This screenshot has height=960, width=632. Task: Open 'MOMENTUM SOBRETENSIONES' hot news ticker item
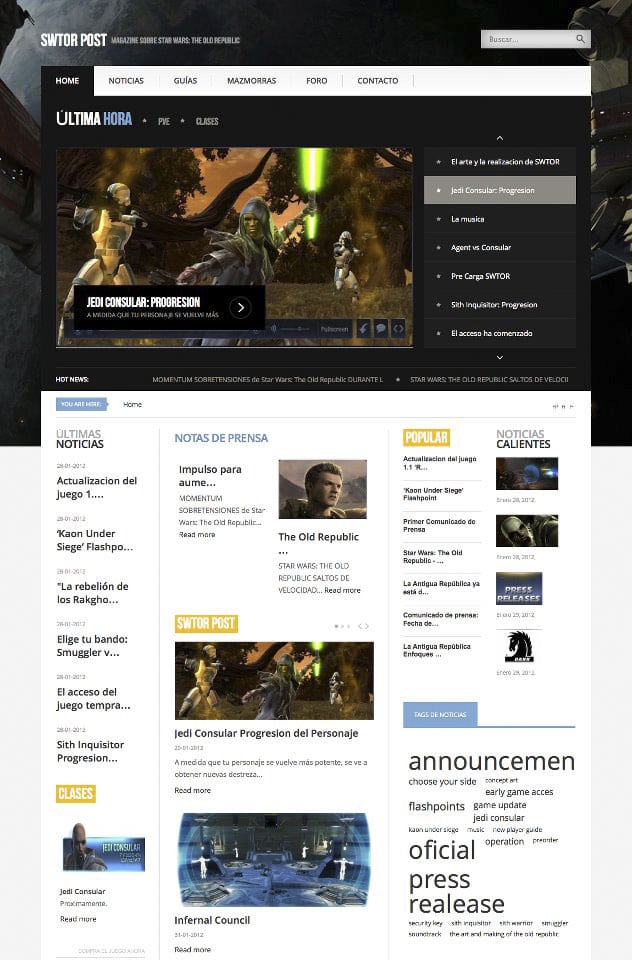coord(268,380)
